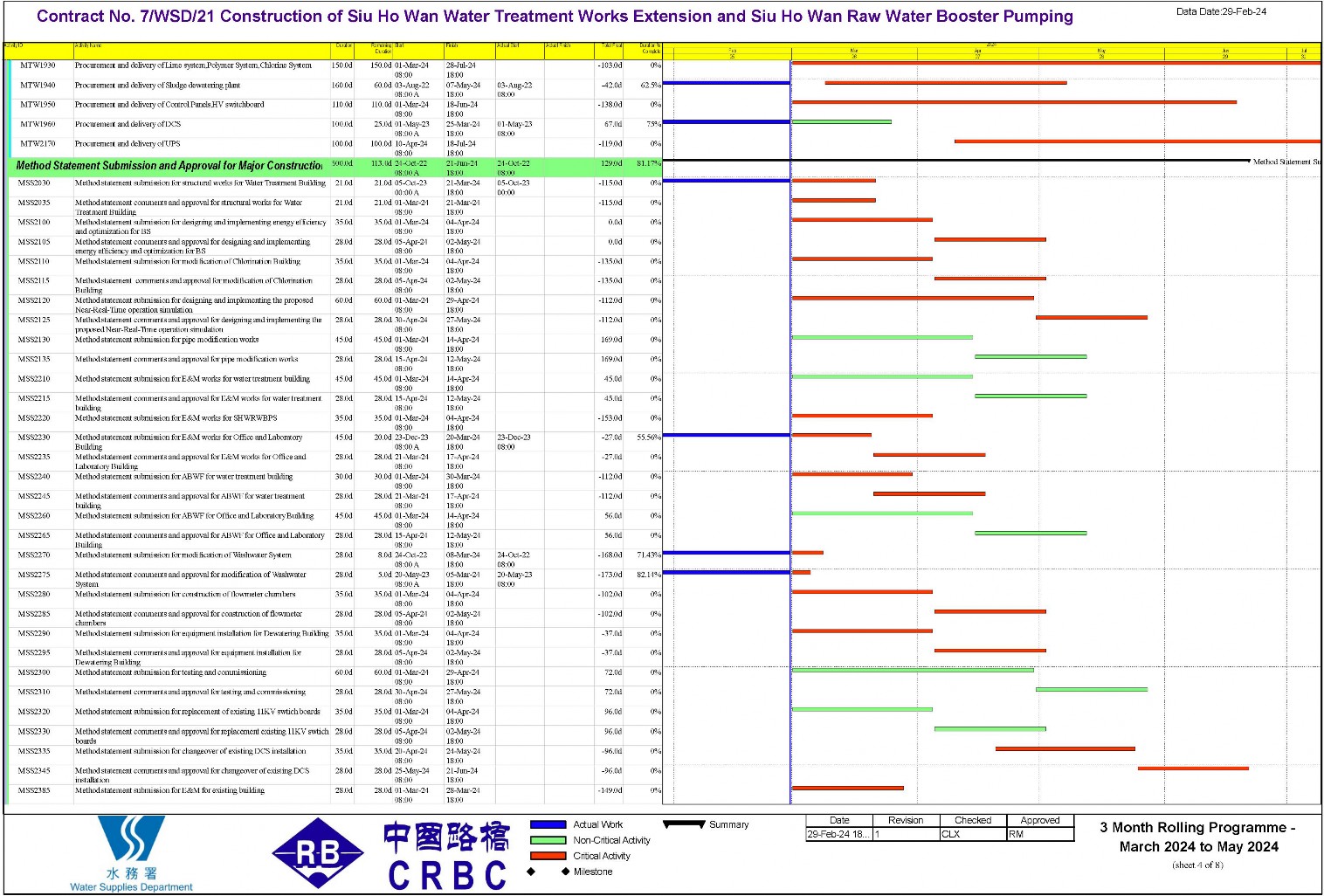Screen dimensions: 1324x896
Task: Click the Mar month label in timeline
Action: 854,52
